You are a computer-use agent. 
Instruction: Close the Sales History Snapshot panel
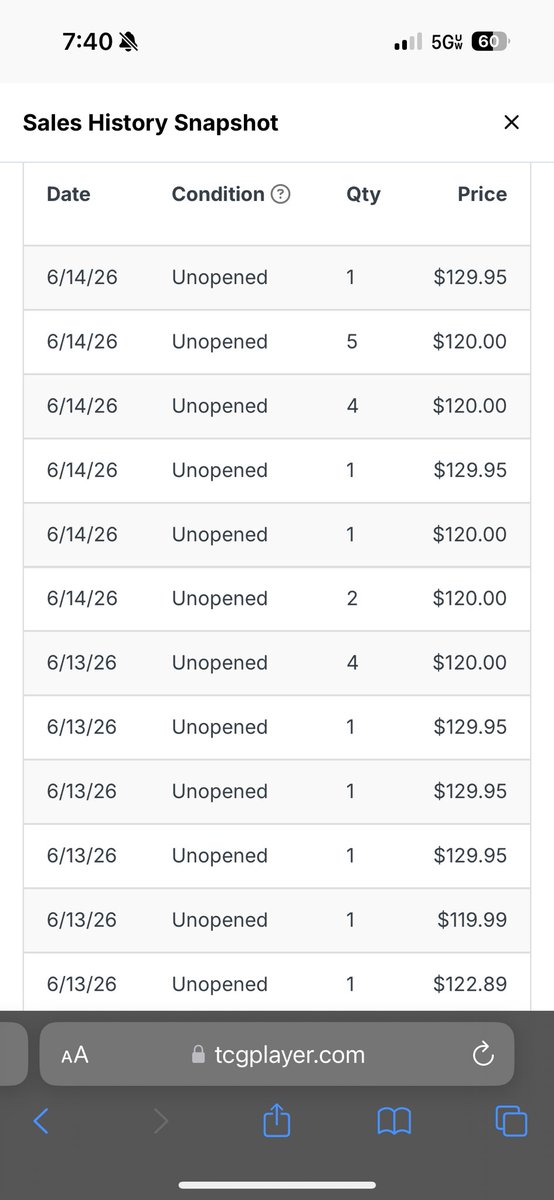[x=511, y=122]
